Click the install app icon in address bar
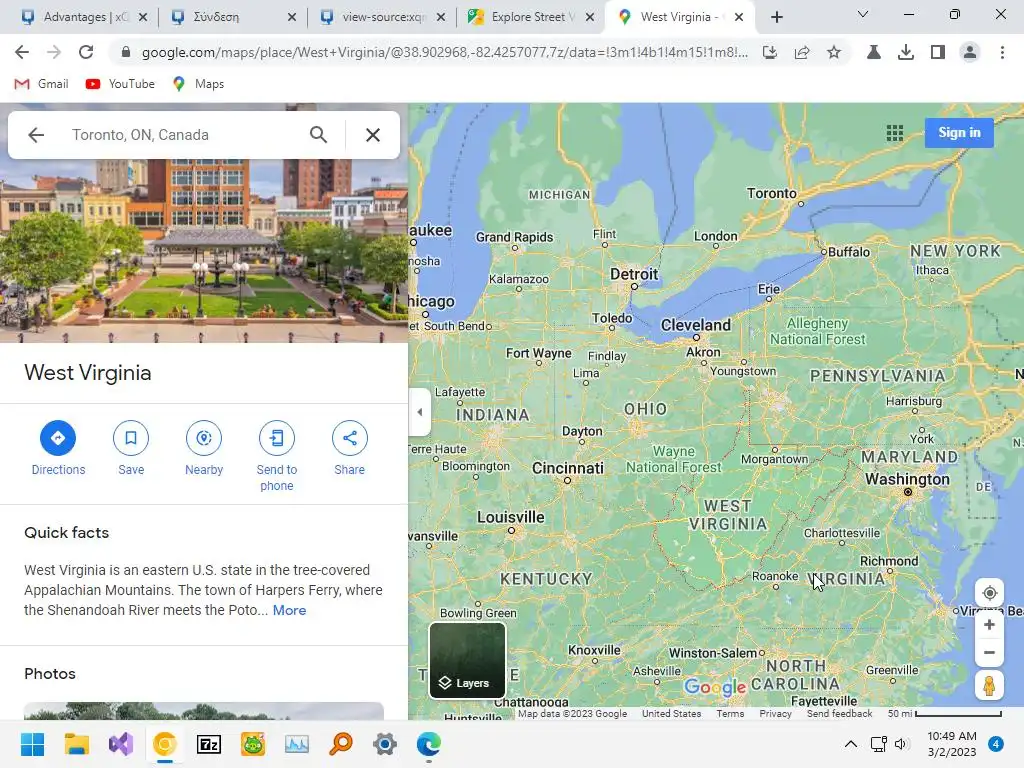Screen dimensions: 1024x768 pyautogui.click(x=770, y=52)
